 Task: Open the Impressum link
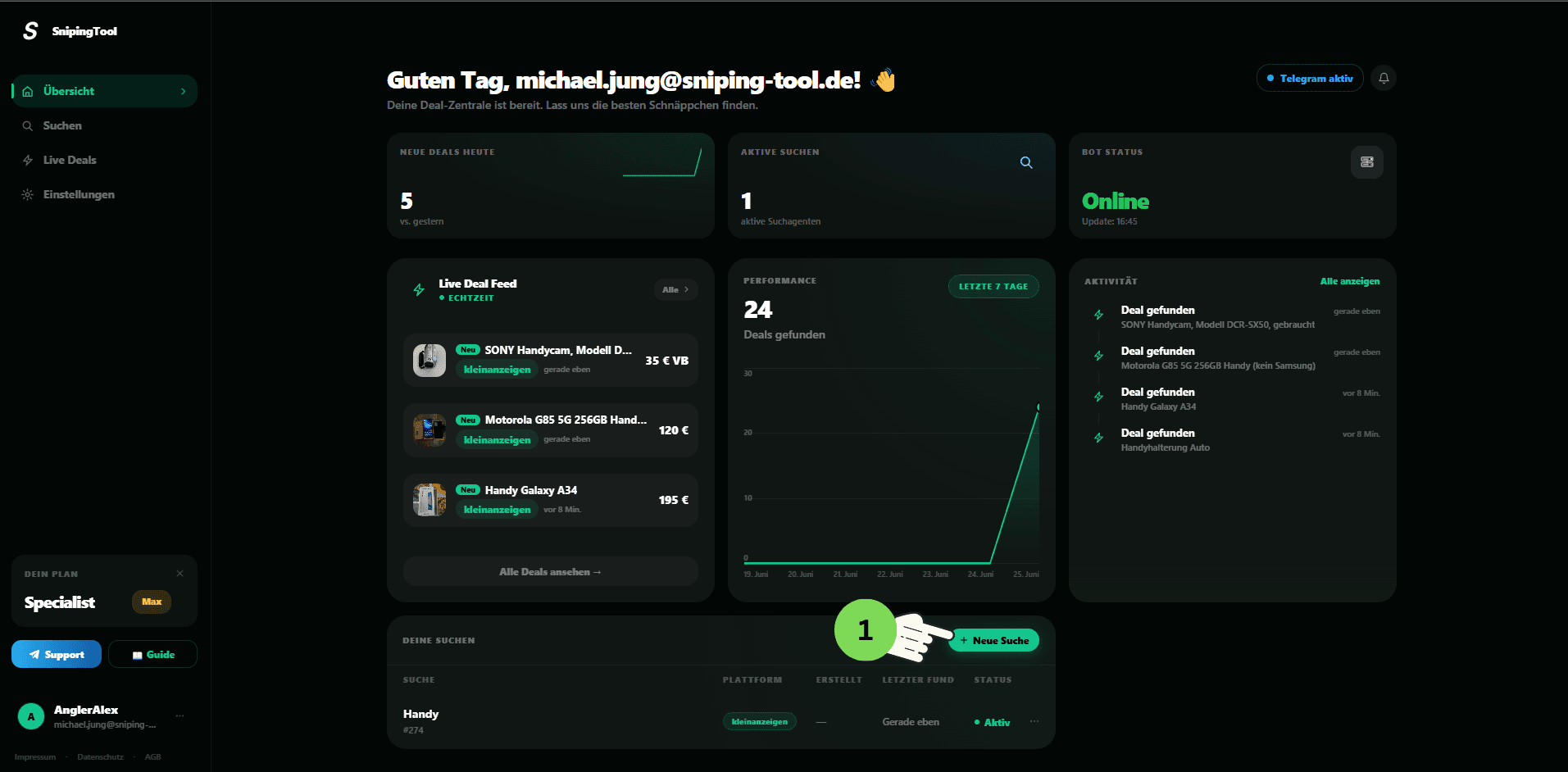[35, 756]
